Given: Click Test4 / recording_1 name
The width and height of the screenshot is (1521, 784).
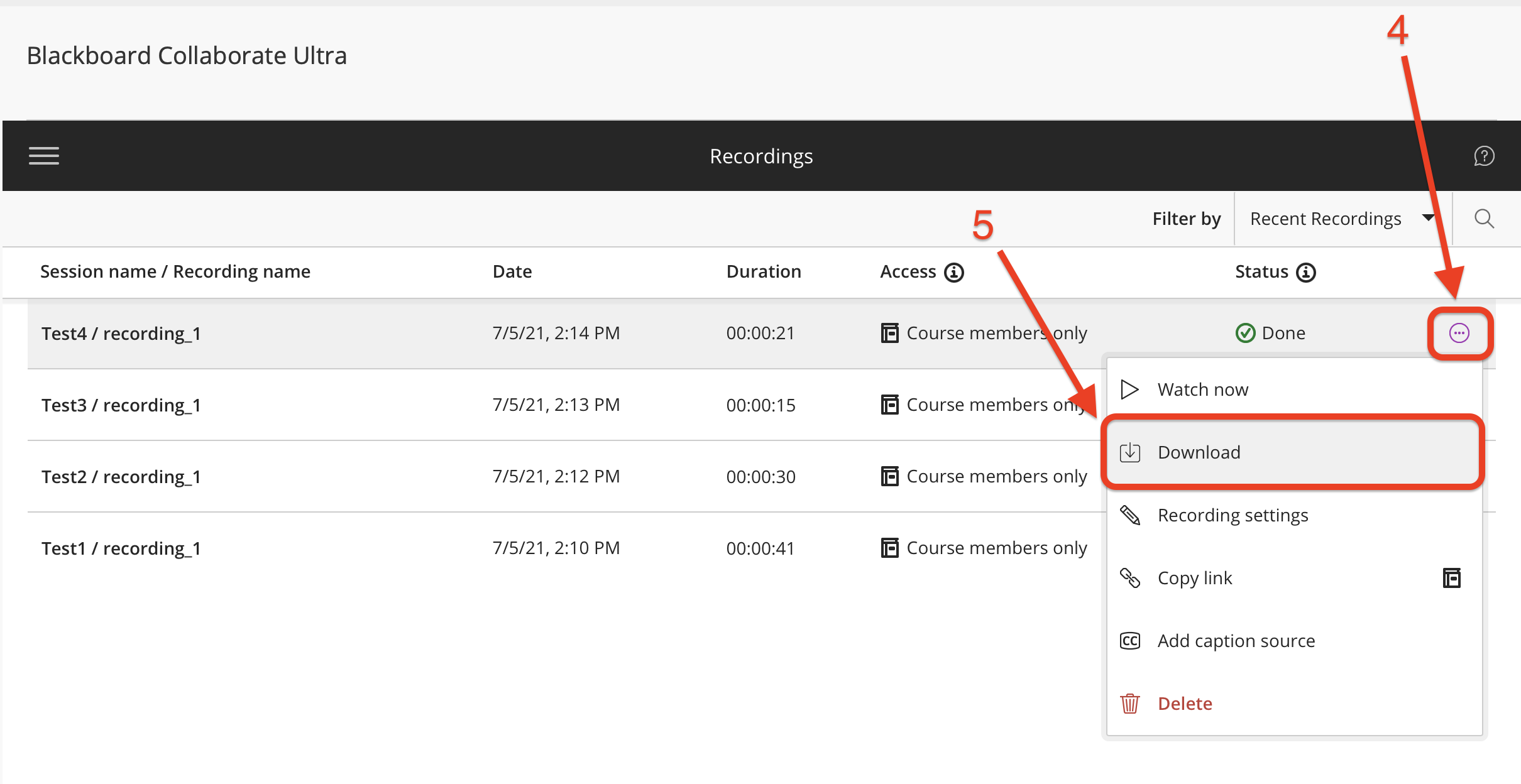Looking at the screenshot, I should click(x=121, y=334).
